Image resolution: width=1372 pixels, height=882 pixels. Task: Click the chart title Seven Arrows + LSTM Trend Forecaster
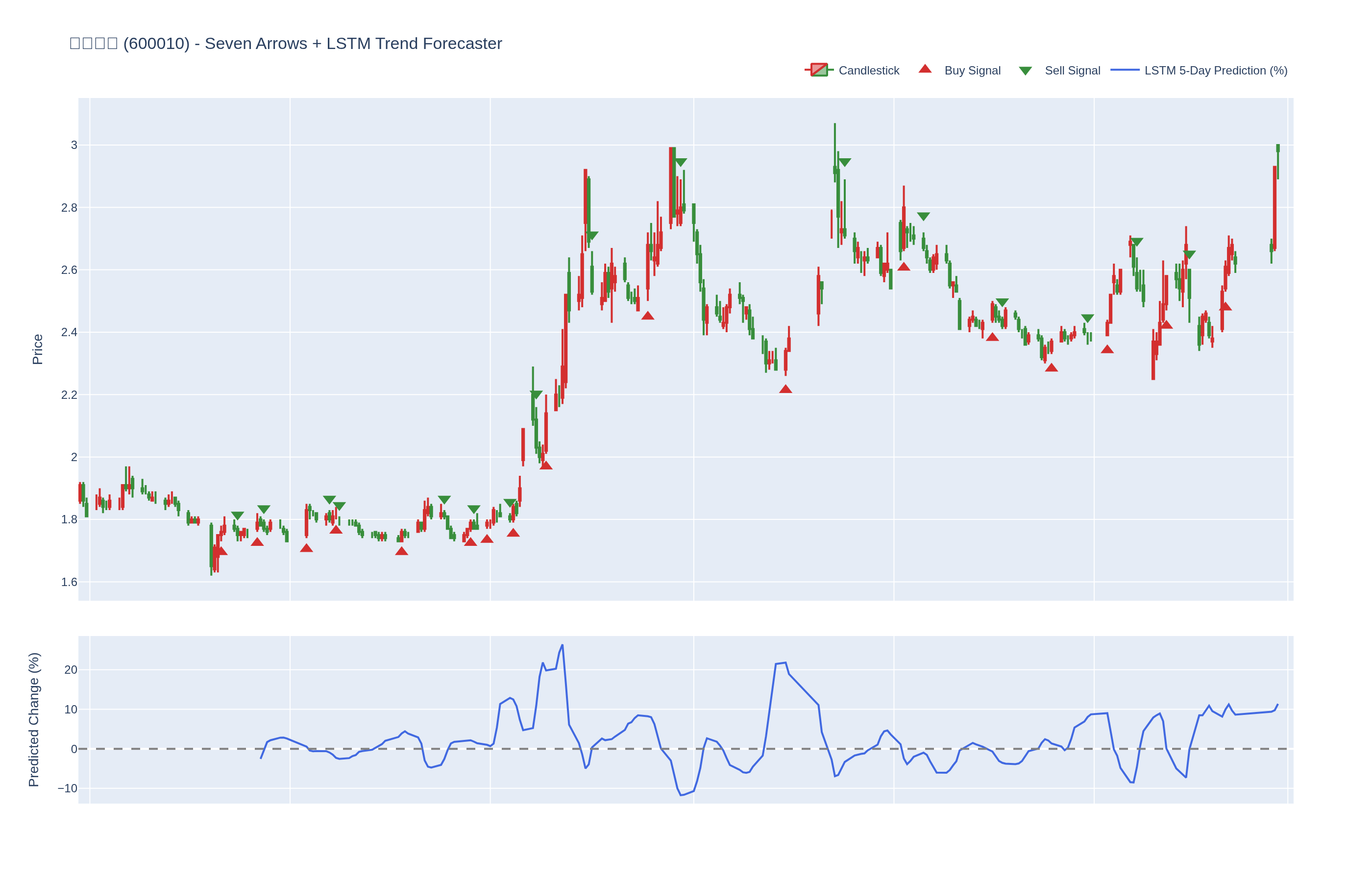pos(353,44)
